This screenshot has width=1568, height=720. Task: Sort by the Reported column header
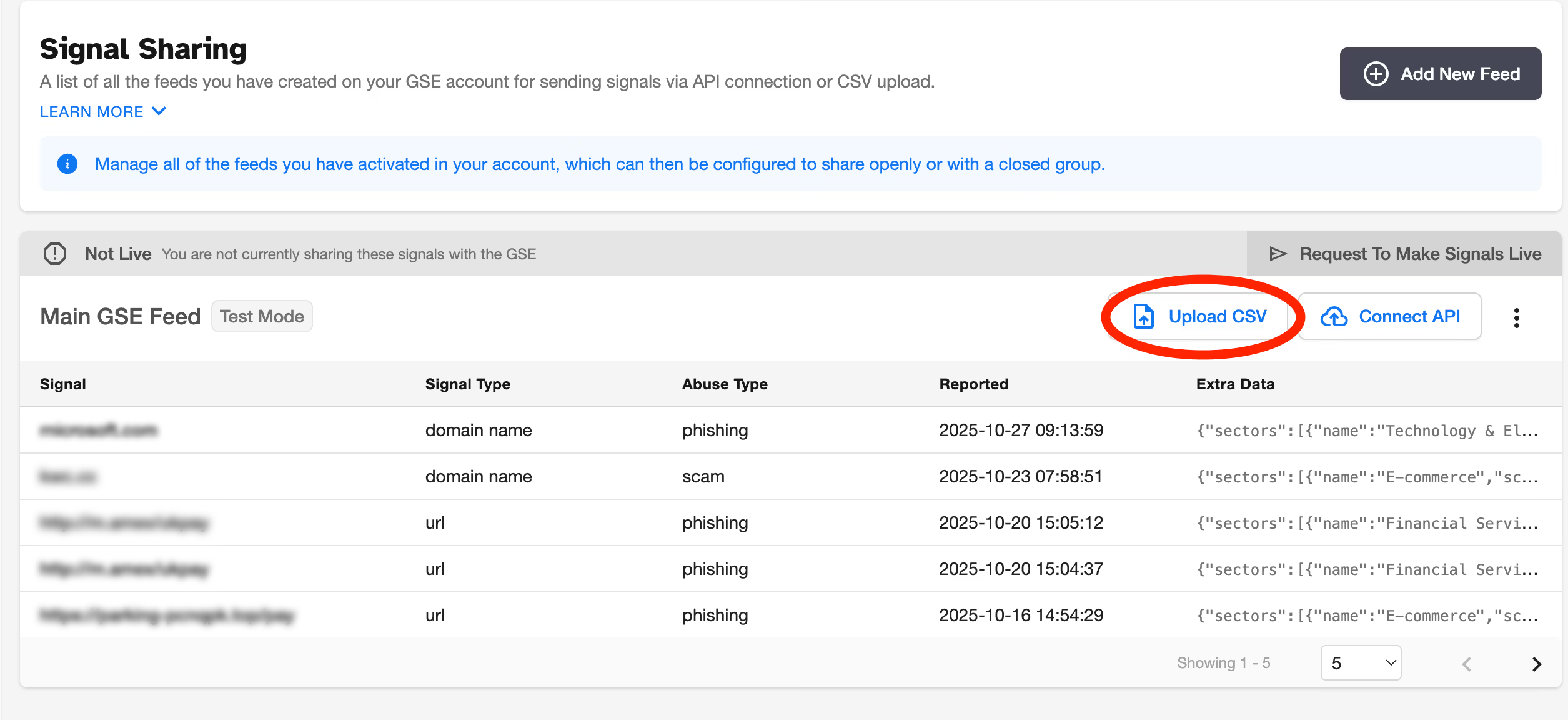click(x=973, y=384)
